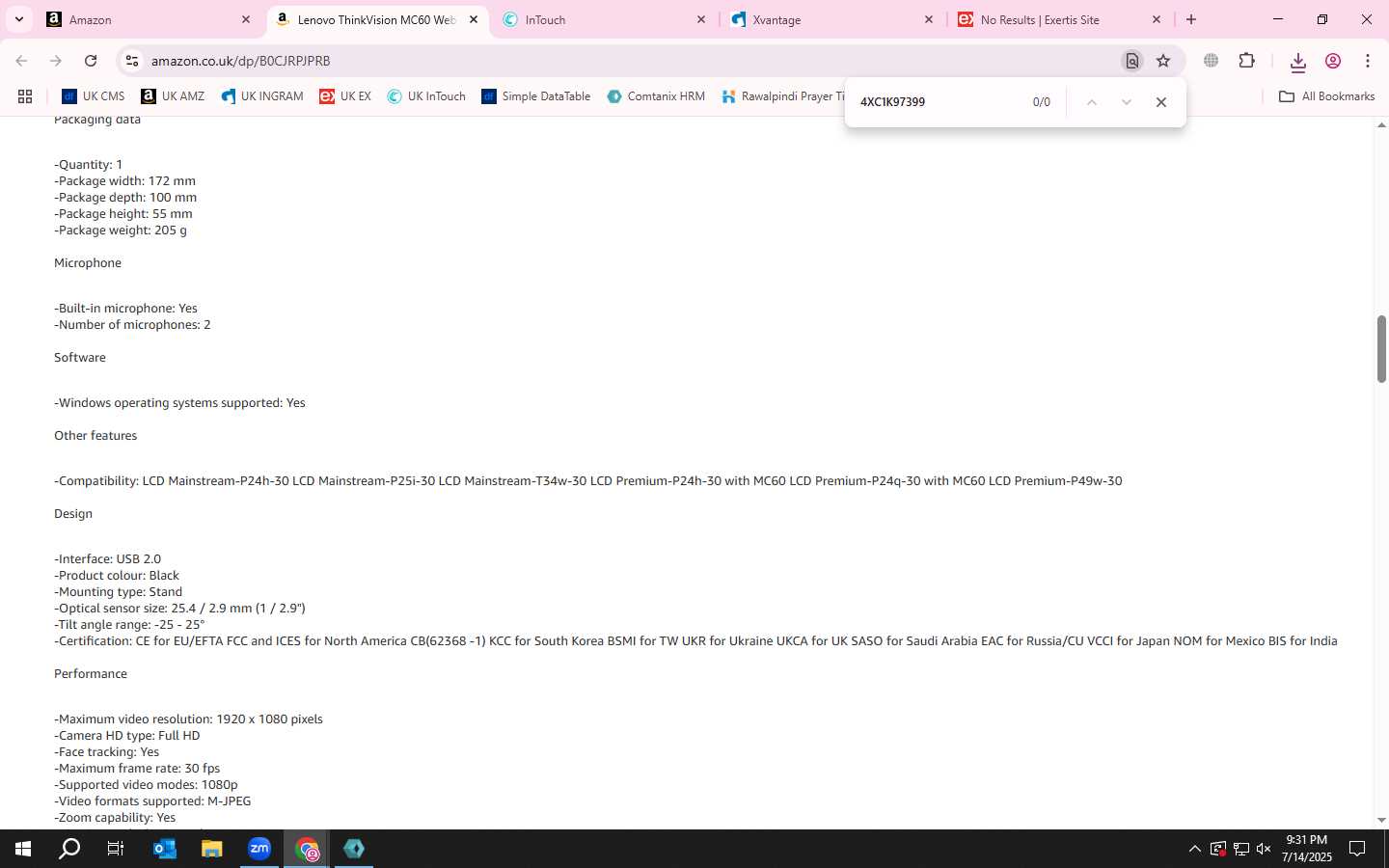Open the Extensions puzzle icon
1389x868 pixels.
click(1247, 61)
